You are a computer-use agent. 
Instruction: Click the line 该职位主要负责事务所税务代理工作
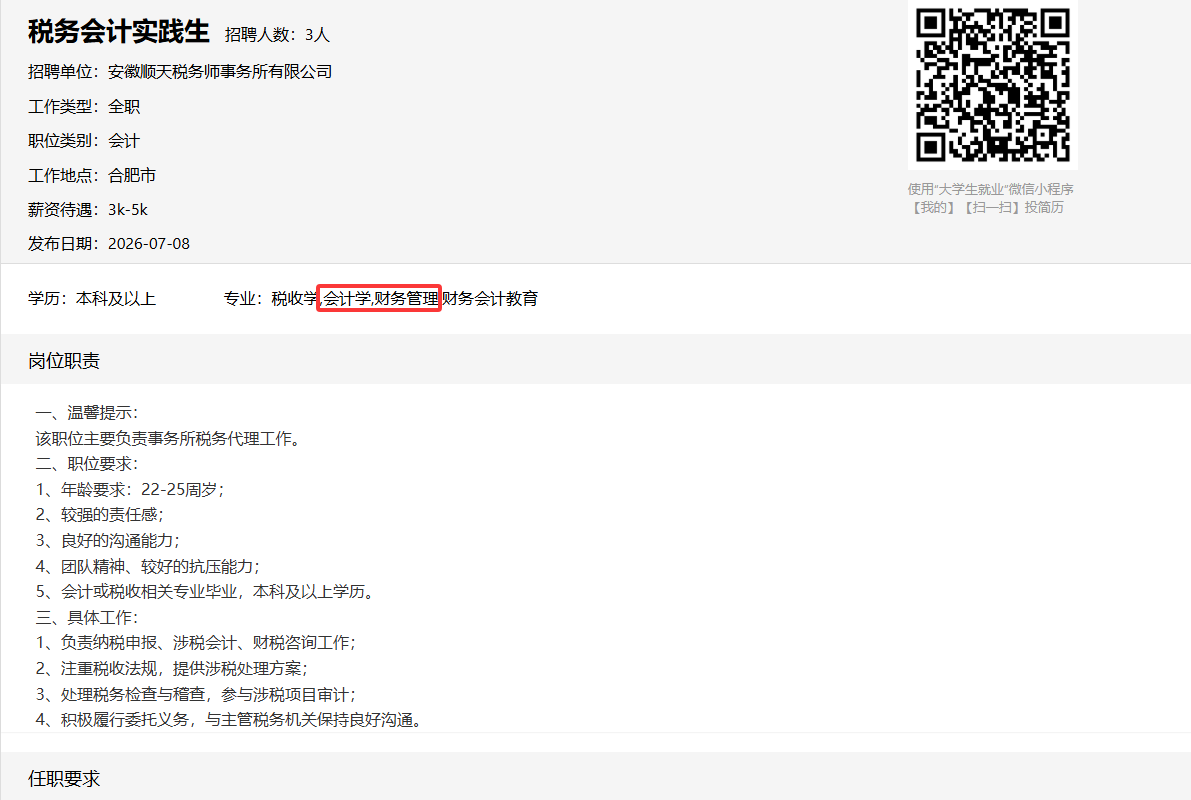[x=169, y=438]
